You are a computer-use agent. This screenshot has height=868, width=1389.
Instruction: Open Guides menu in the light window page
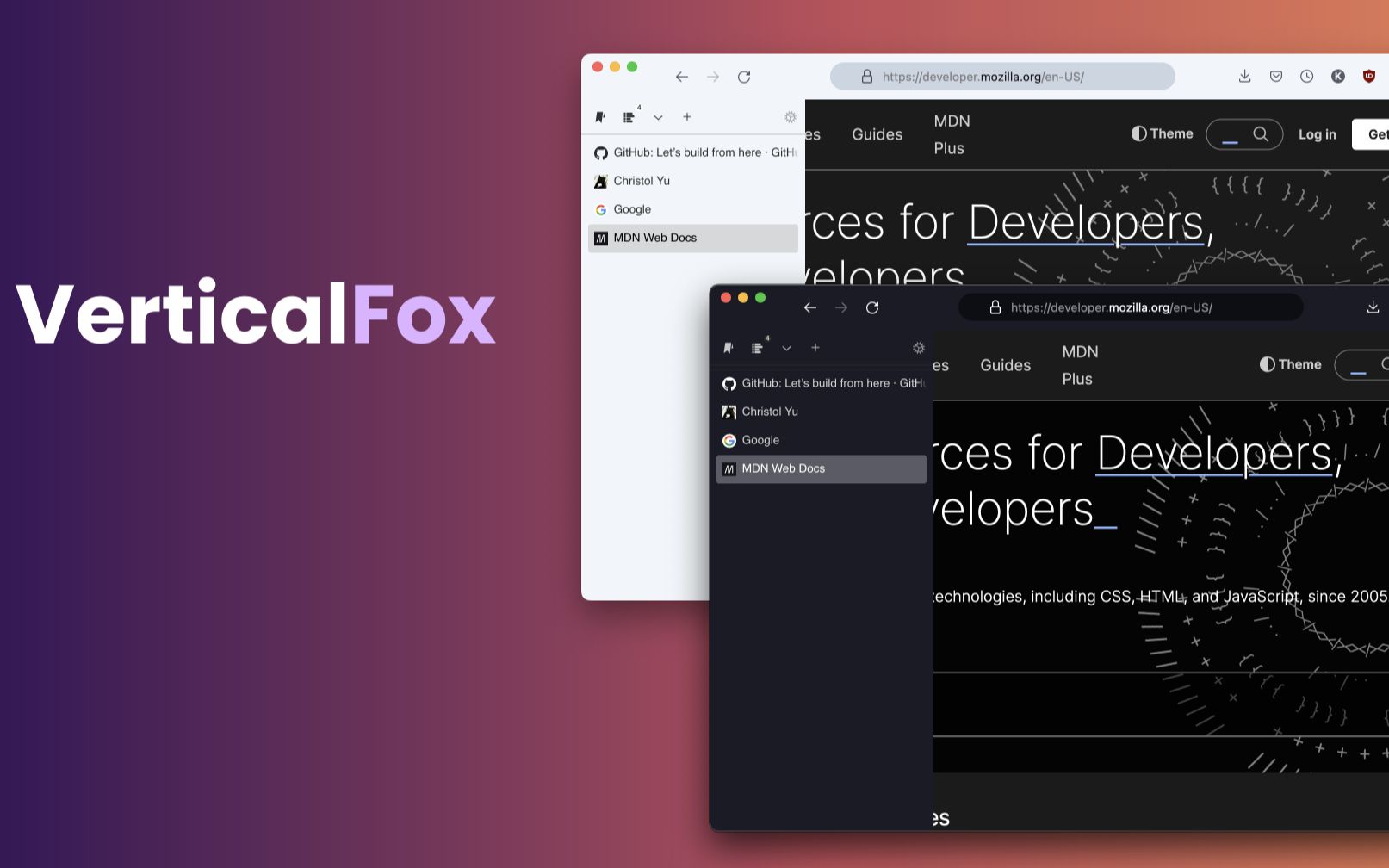coord(877,134)
